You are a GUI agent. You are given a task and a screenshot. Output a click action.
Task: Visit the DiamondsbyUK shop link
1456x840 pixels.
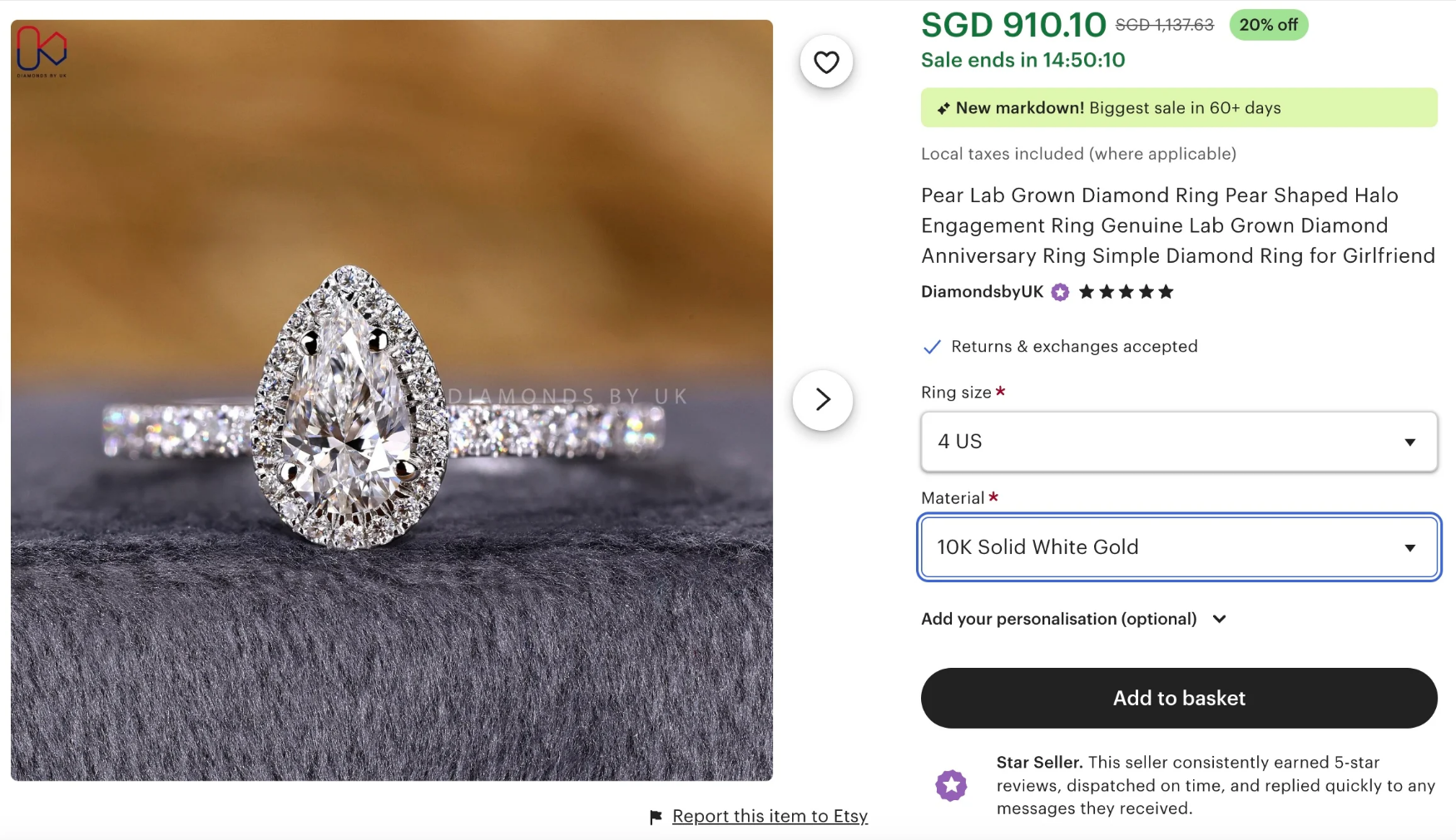(982, 292)
